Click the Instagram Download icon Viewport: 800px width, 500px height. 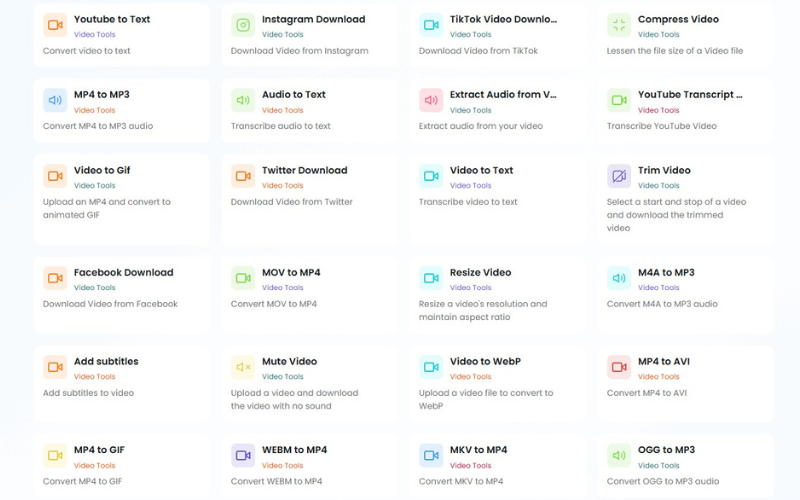(243, 25)
